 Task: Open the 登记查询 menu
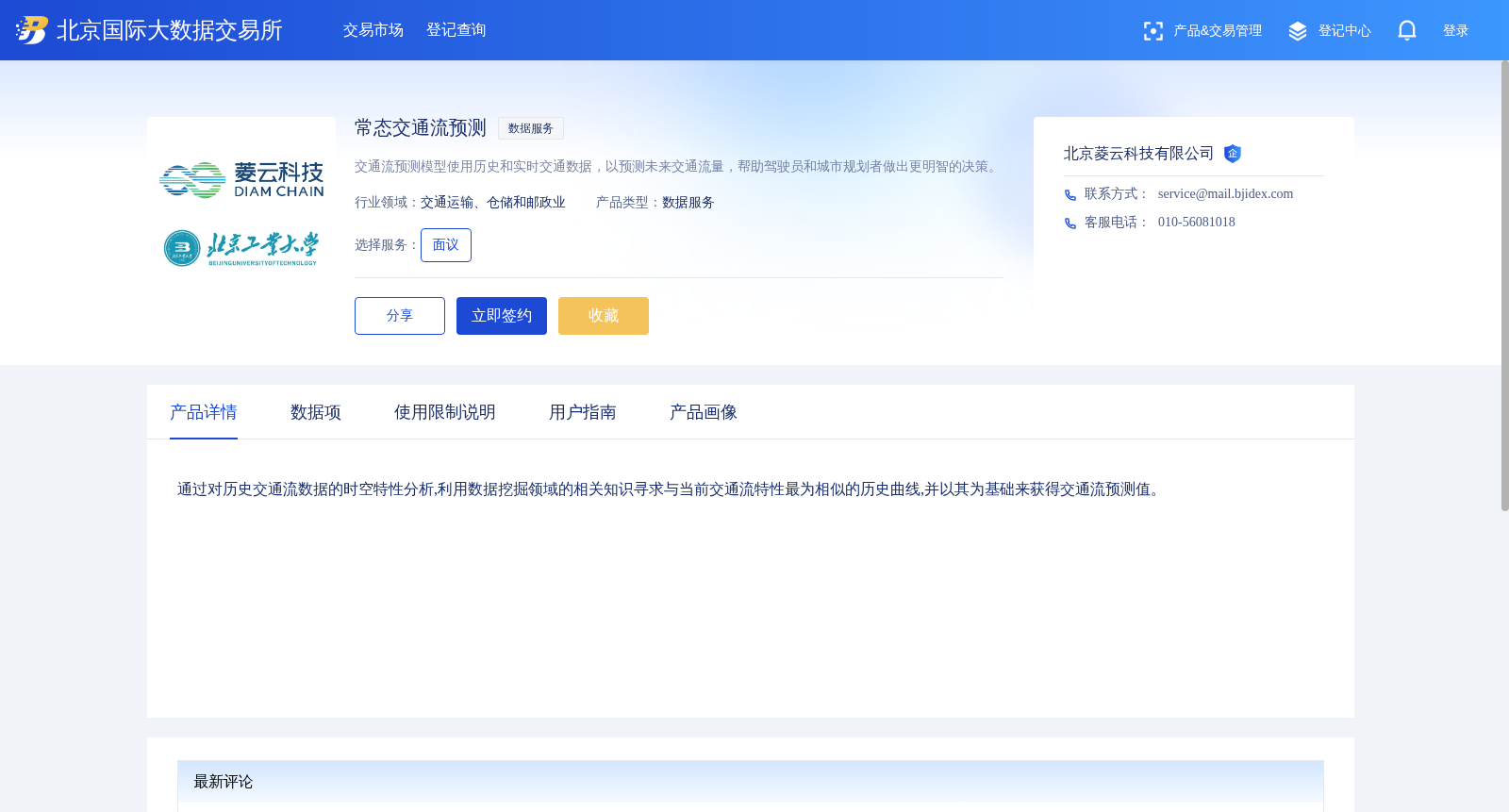click(456, 30)
